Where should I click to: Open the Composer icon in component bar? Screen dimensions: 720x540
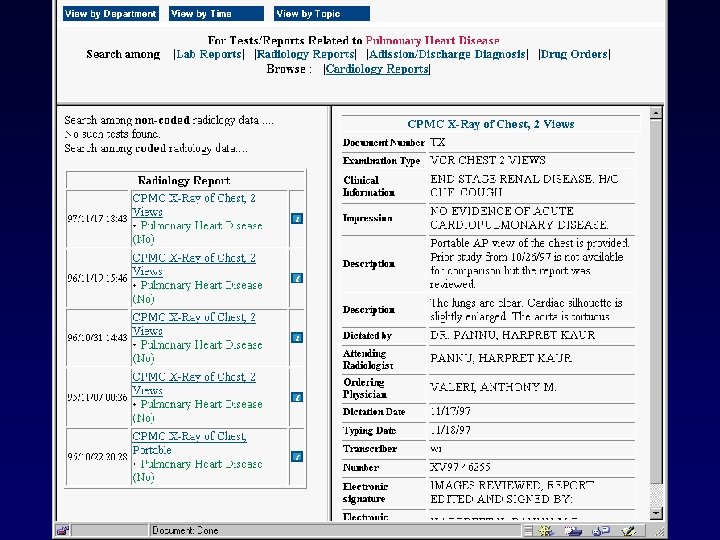[629, 531]
